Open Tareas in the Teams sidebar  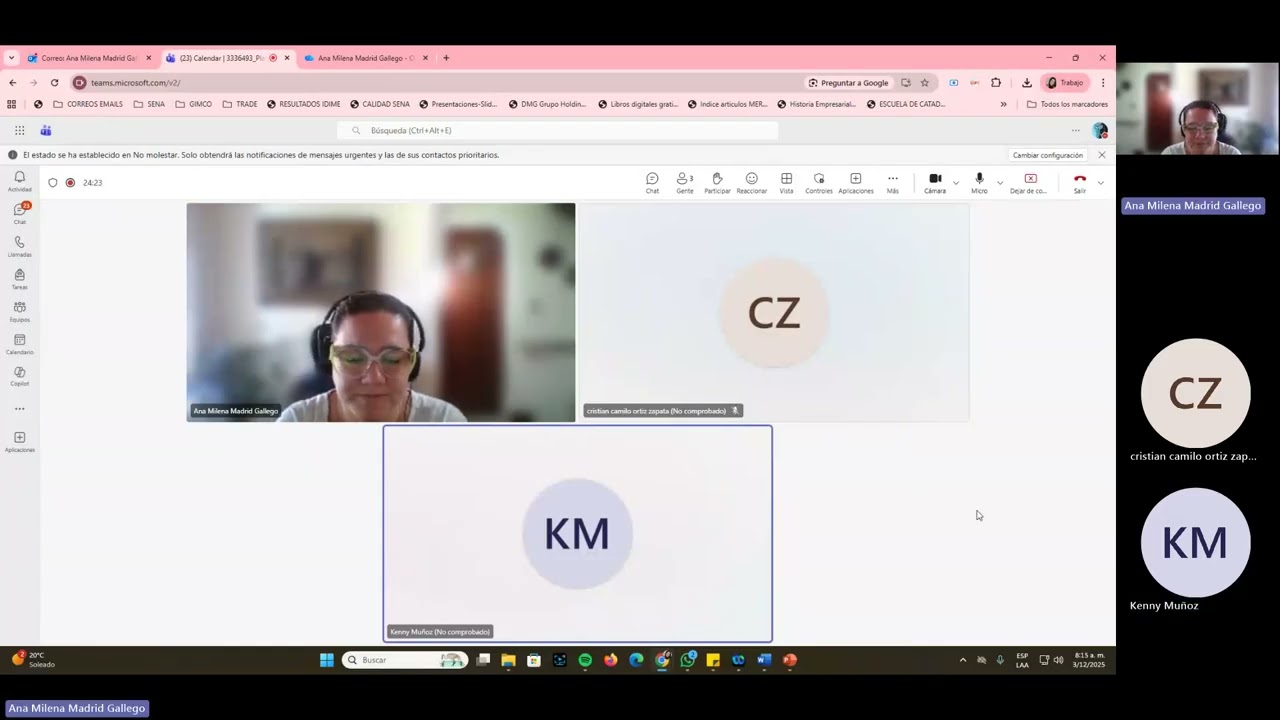coord(19,279)
